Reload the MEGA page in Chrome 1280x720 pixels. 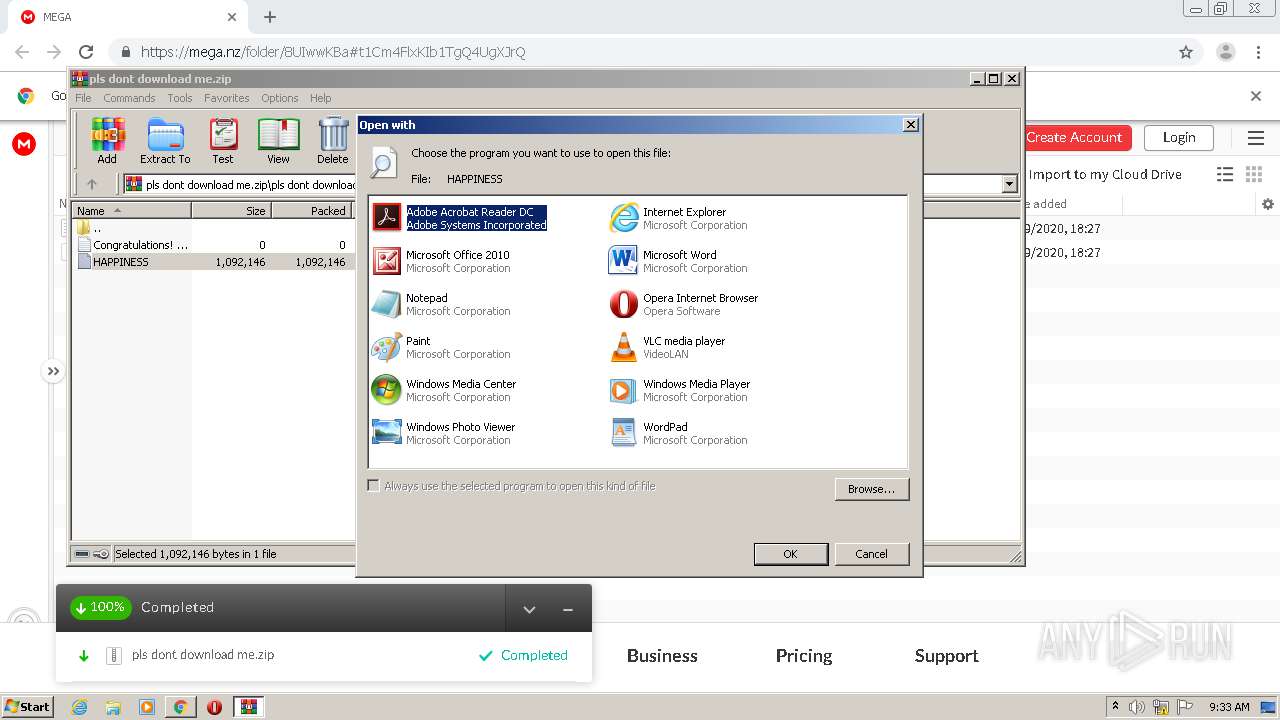pos(86,52)
